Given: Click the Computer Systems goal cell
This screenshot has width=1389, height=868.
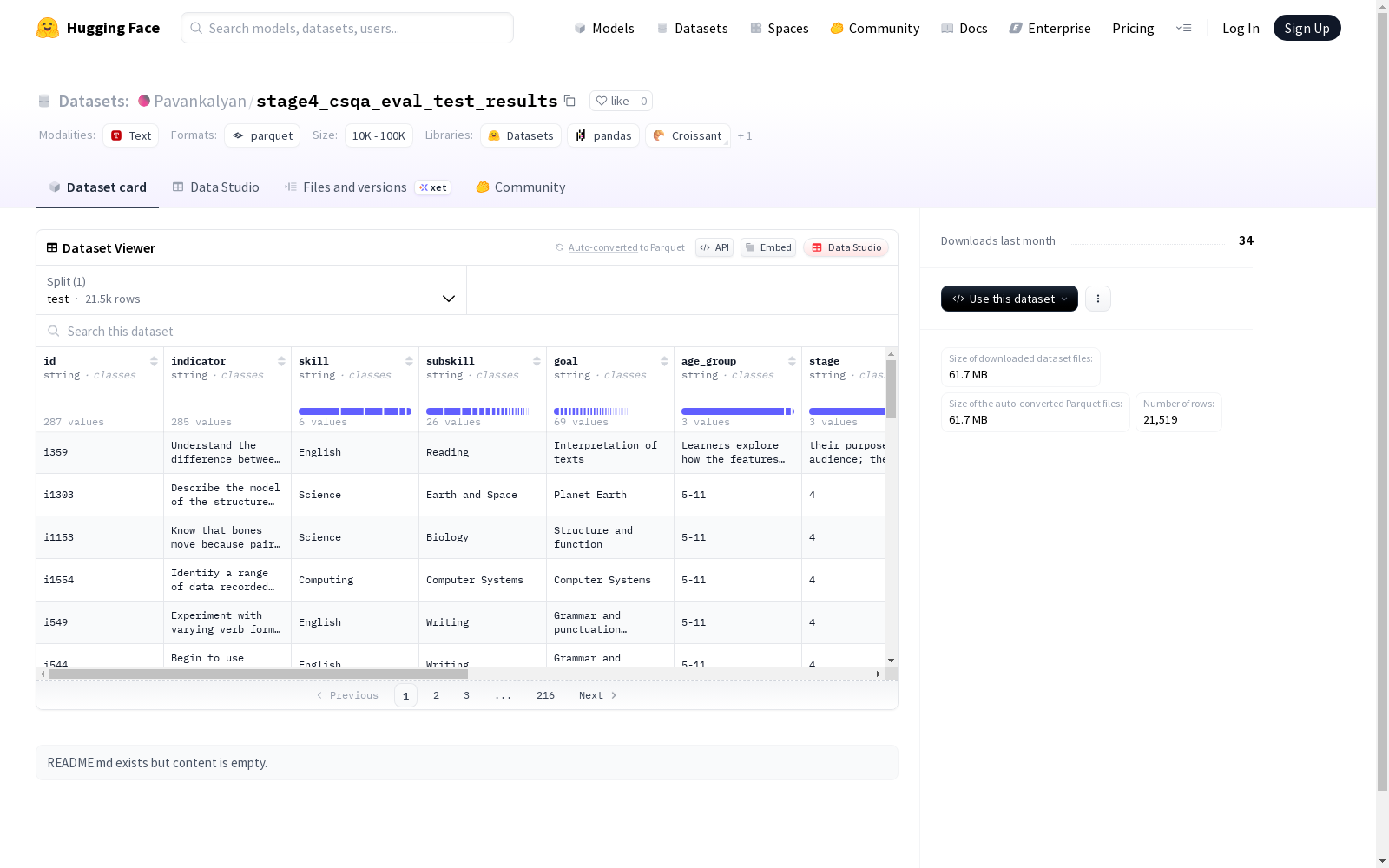Looking at the screenshot, I should point(610,580).
